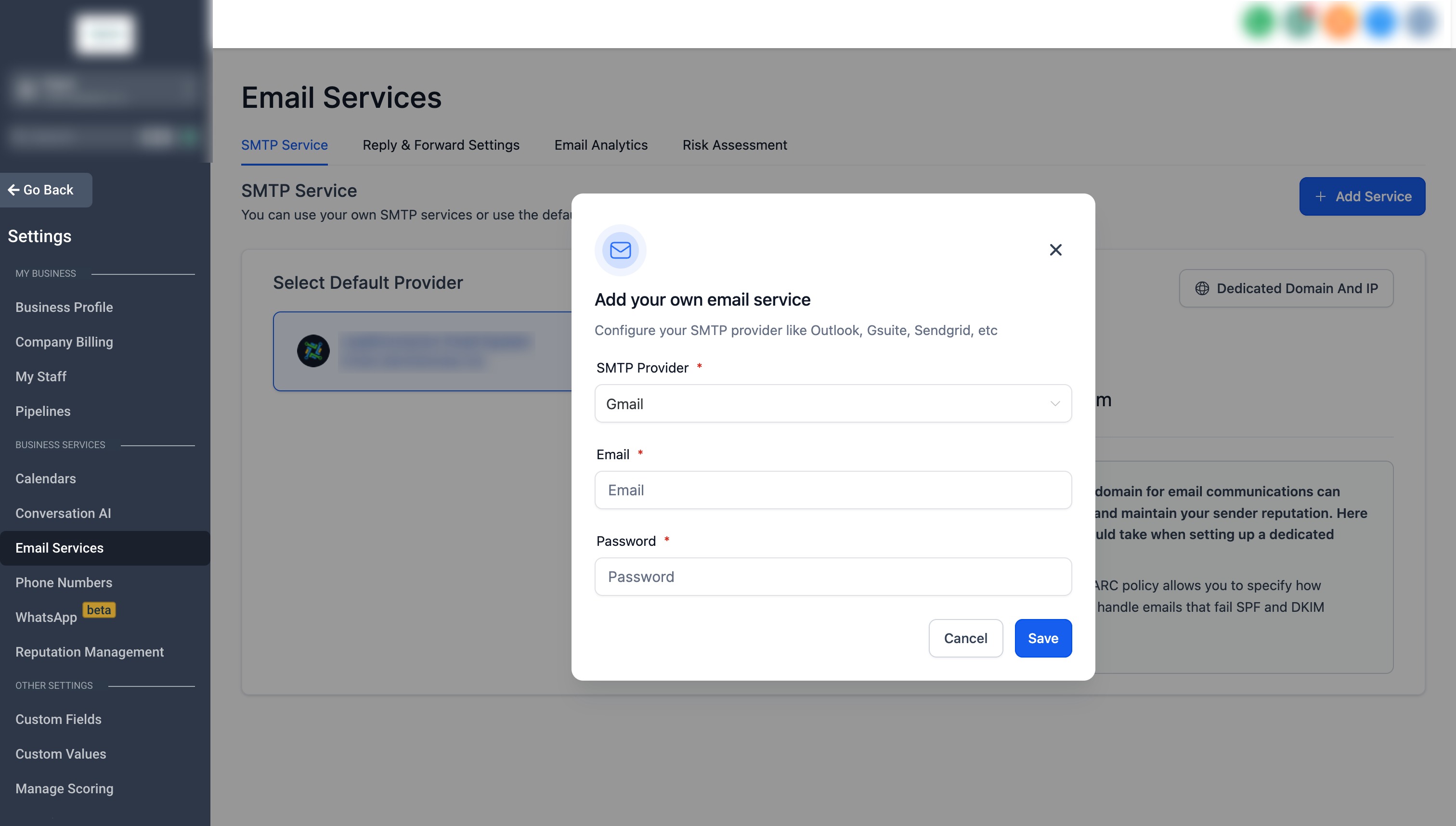
Task: Open Business Profile in sidebar
Action: click(x=64, y=307)
